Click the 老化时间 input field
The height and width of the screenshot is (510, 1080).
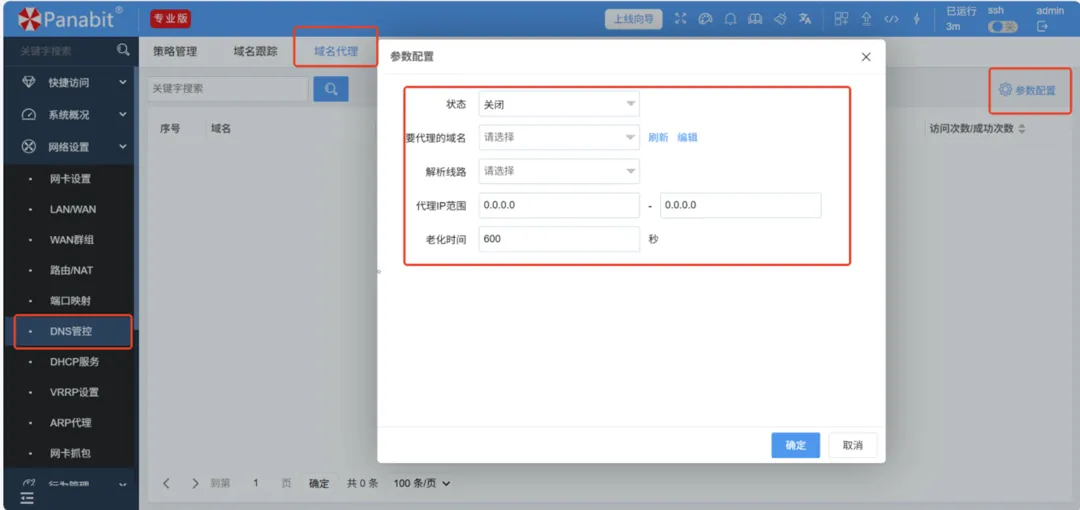point(558,239)
